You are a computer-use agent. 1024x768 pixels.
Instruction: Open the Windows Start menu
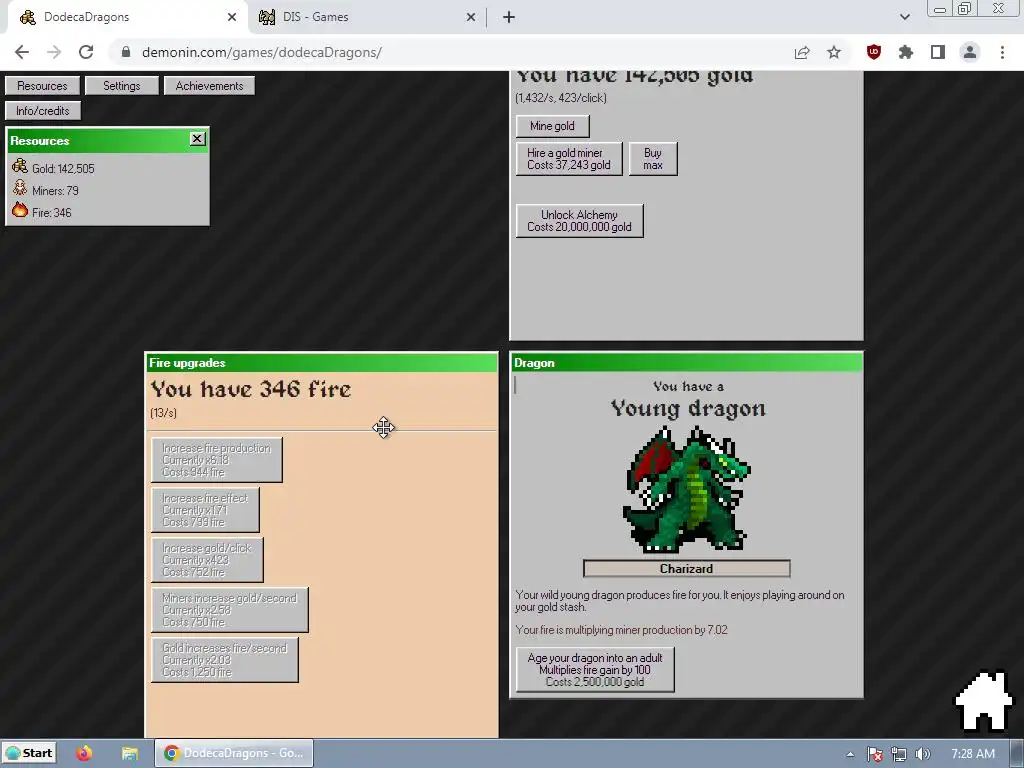click(x=29, y=753)
